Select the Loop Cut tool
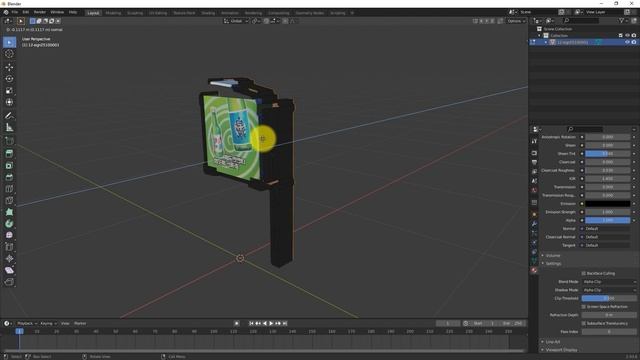Screen dimensions: 640x360 click(x=9, y=189)
